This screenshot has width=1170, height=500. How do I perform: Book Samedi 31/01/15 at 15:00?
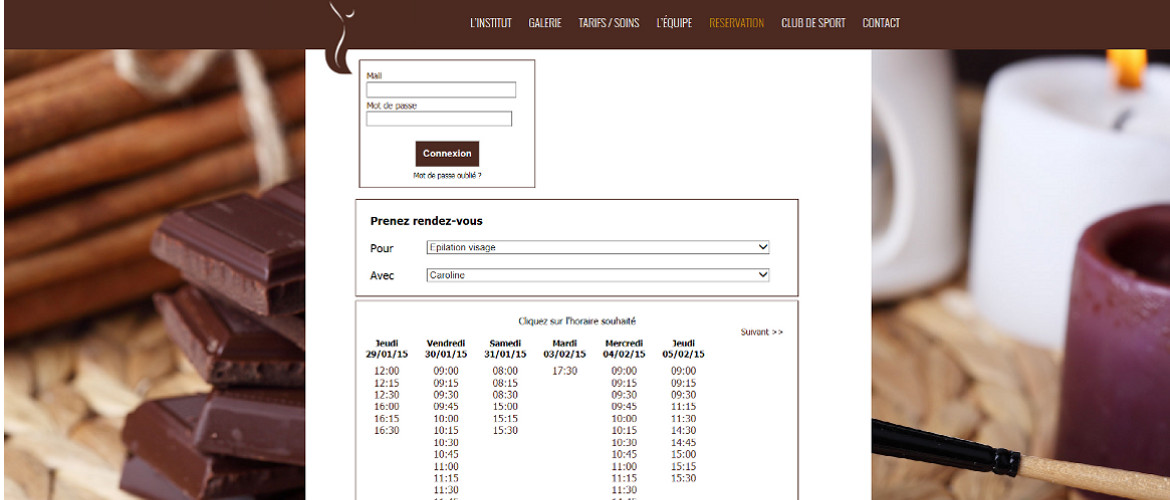coord(505,407)
